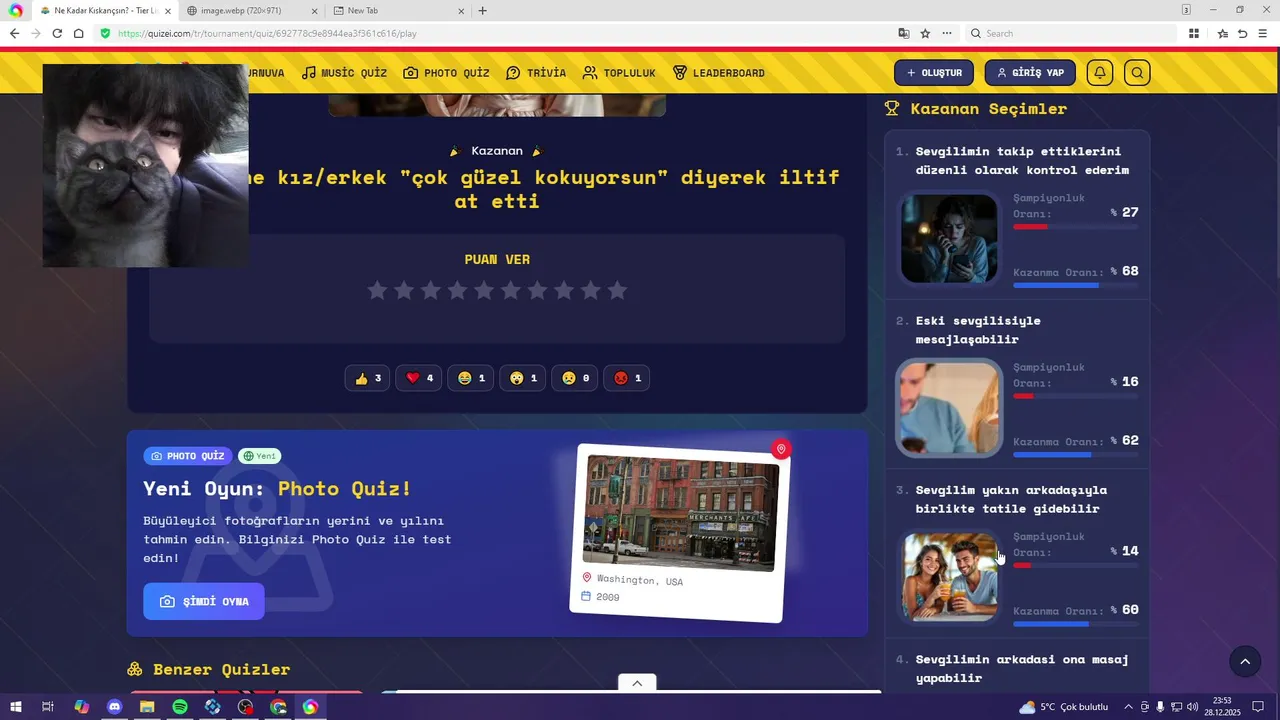Rate with the fifth star under Puan Ver
Screen dimensions: 1280x720
tap(484, 290)
